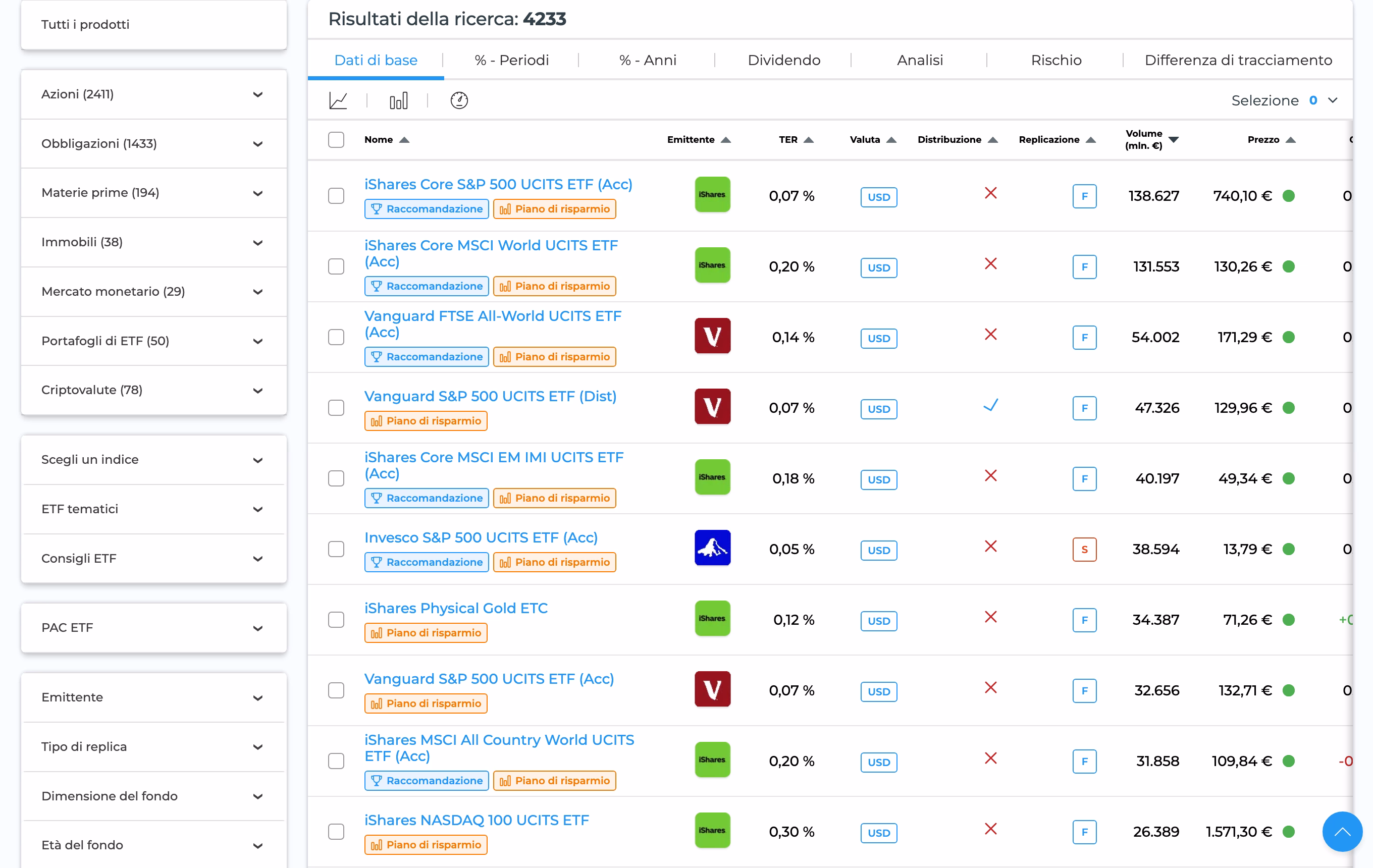Open the bar chart comparison icon
Viewport: 1373px width, 868px height.
point(398,100)
